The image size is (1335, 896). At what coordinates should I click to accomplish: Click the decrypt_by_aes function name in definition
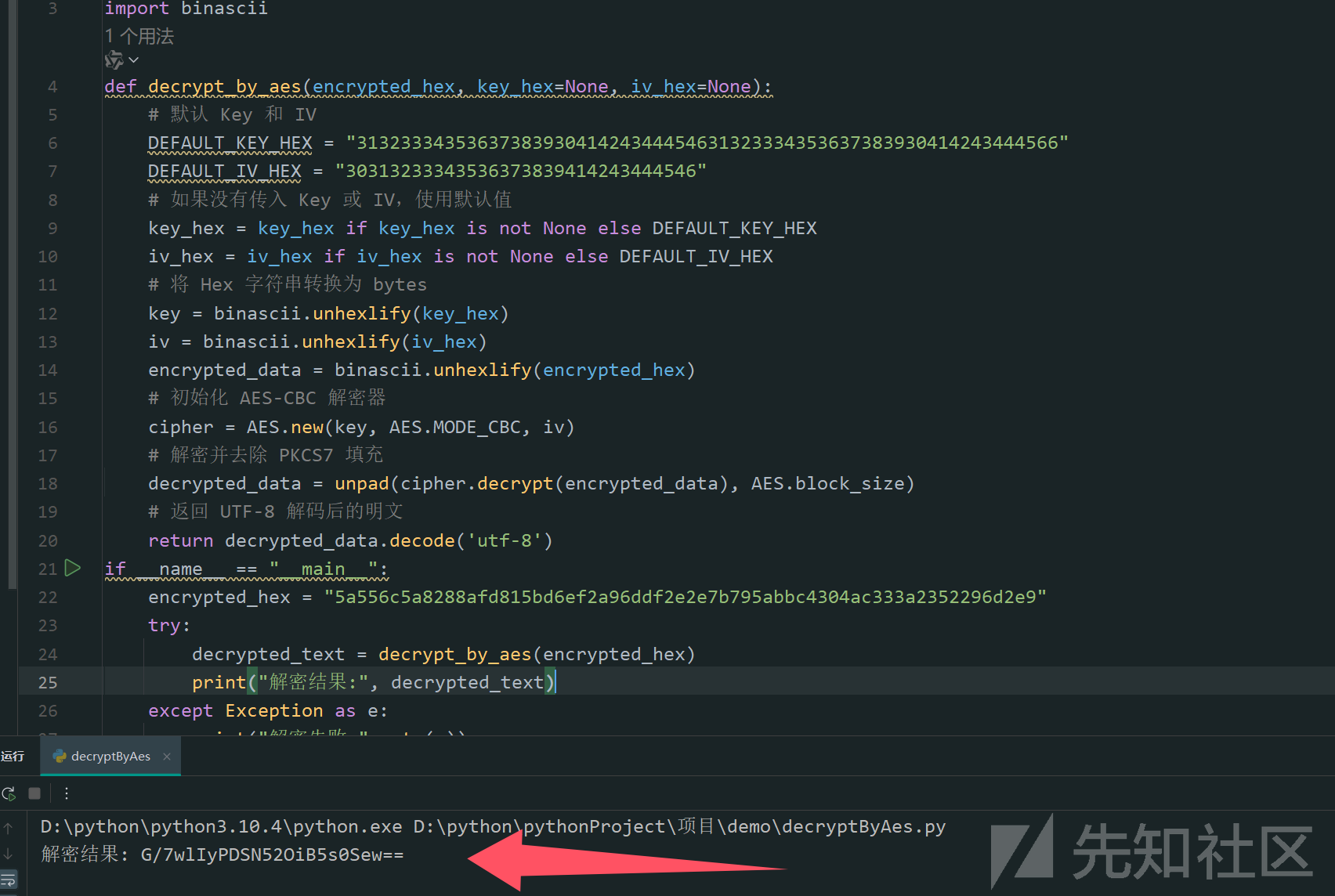point(224,87)
